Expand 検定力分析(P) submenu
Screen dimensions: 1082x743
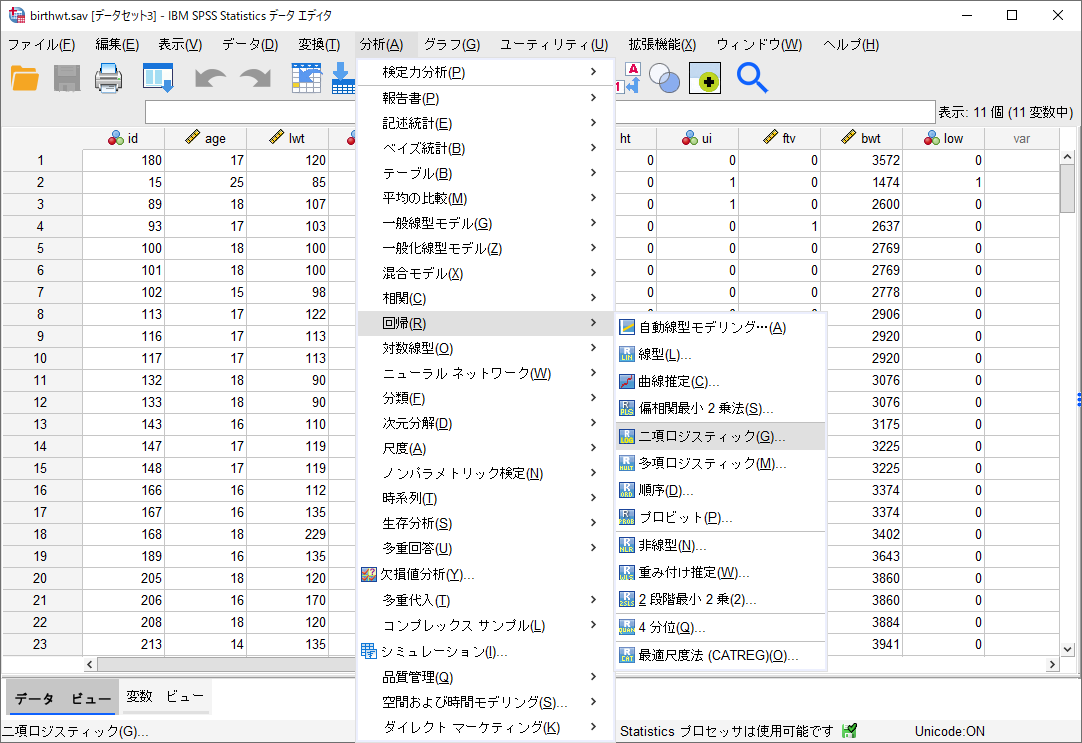(485, 72)
